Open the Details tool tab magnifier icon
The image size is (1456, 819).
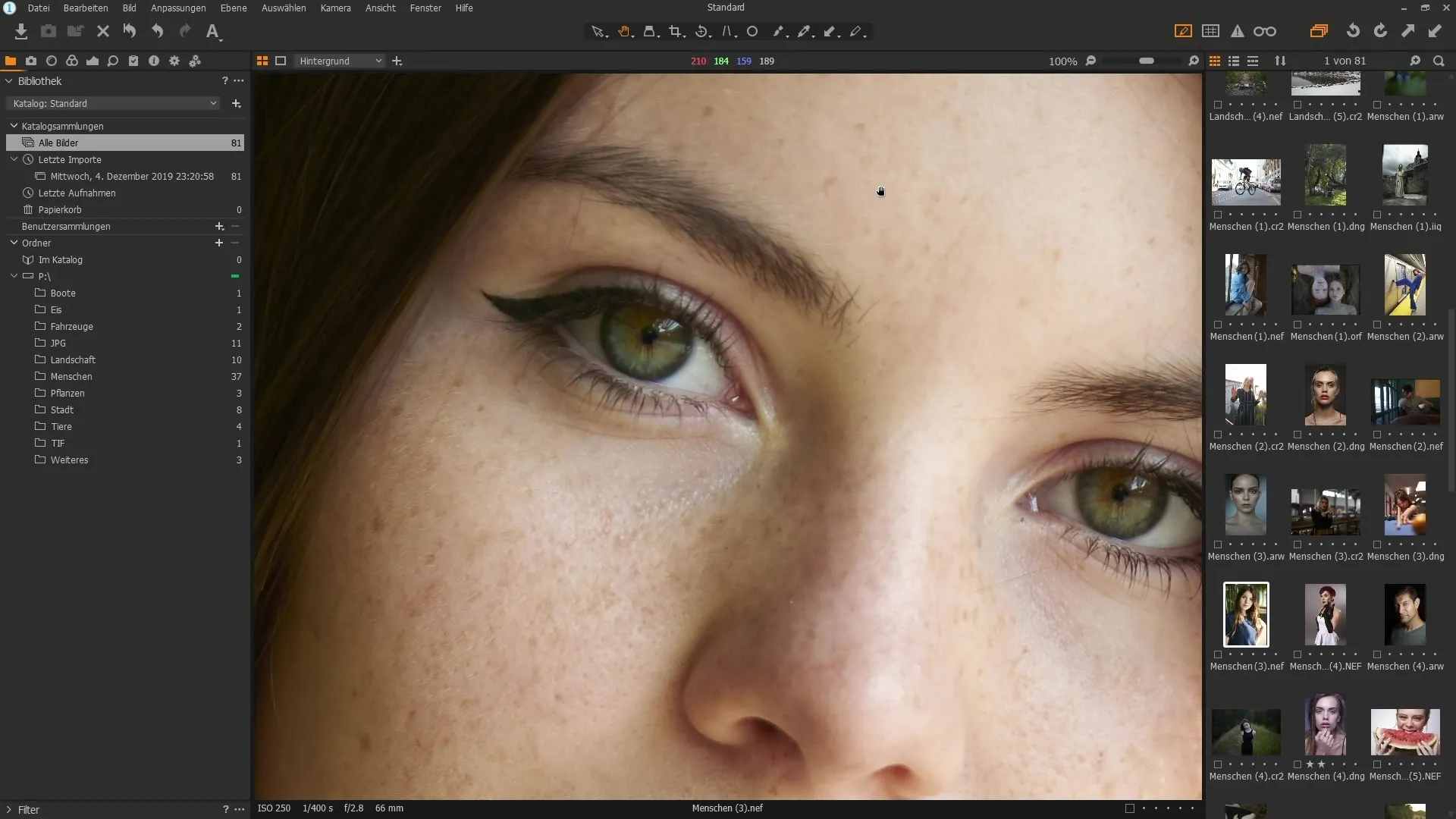(x=113, y=61)
